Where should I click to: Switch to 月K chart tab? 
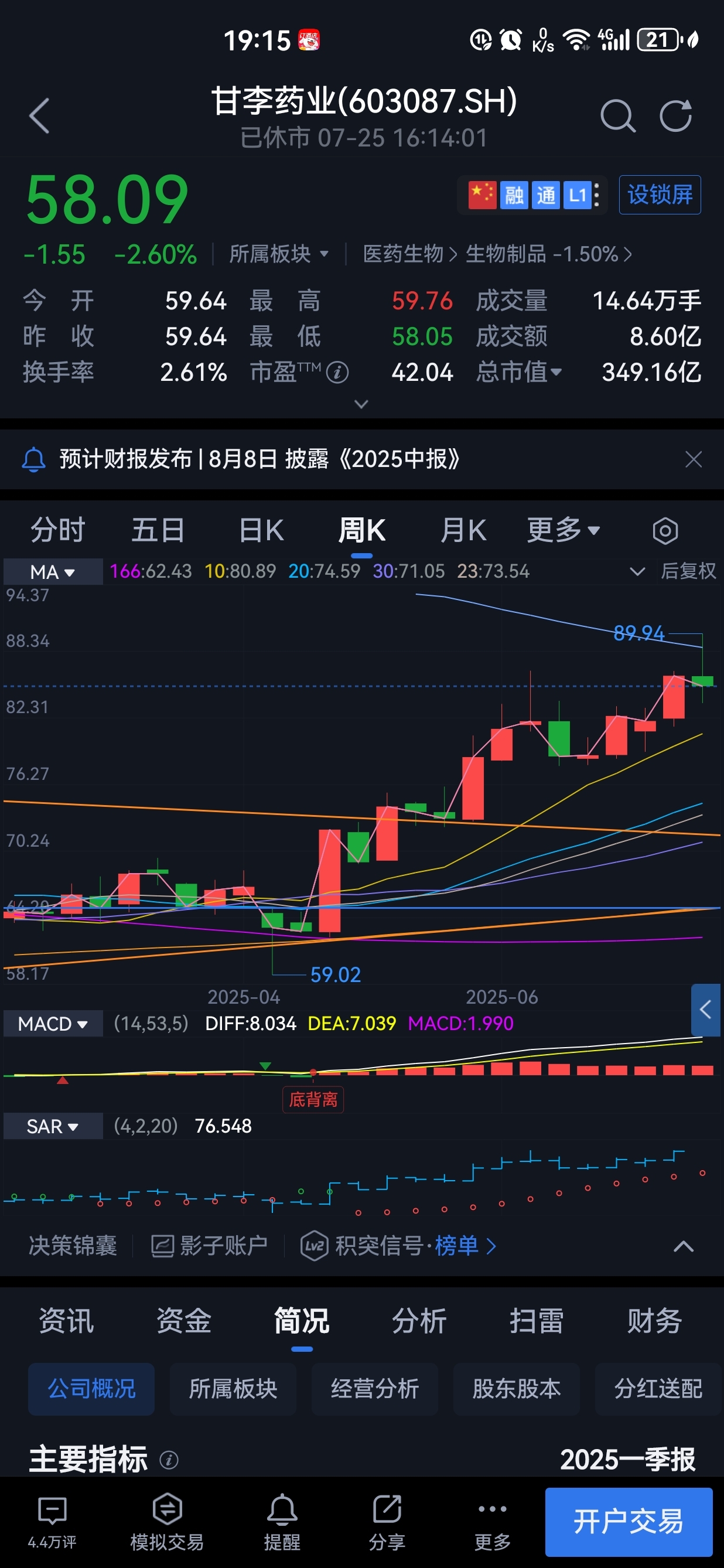(x=463, y=530)
